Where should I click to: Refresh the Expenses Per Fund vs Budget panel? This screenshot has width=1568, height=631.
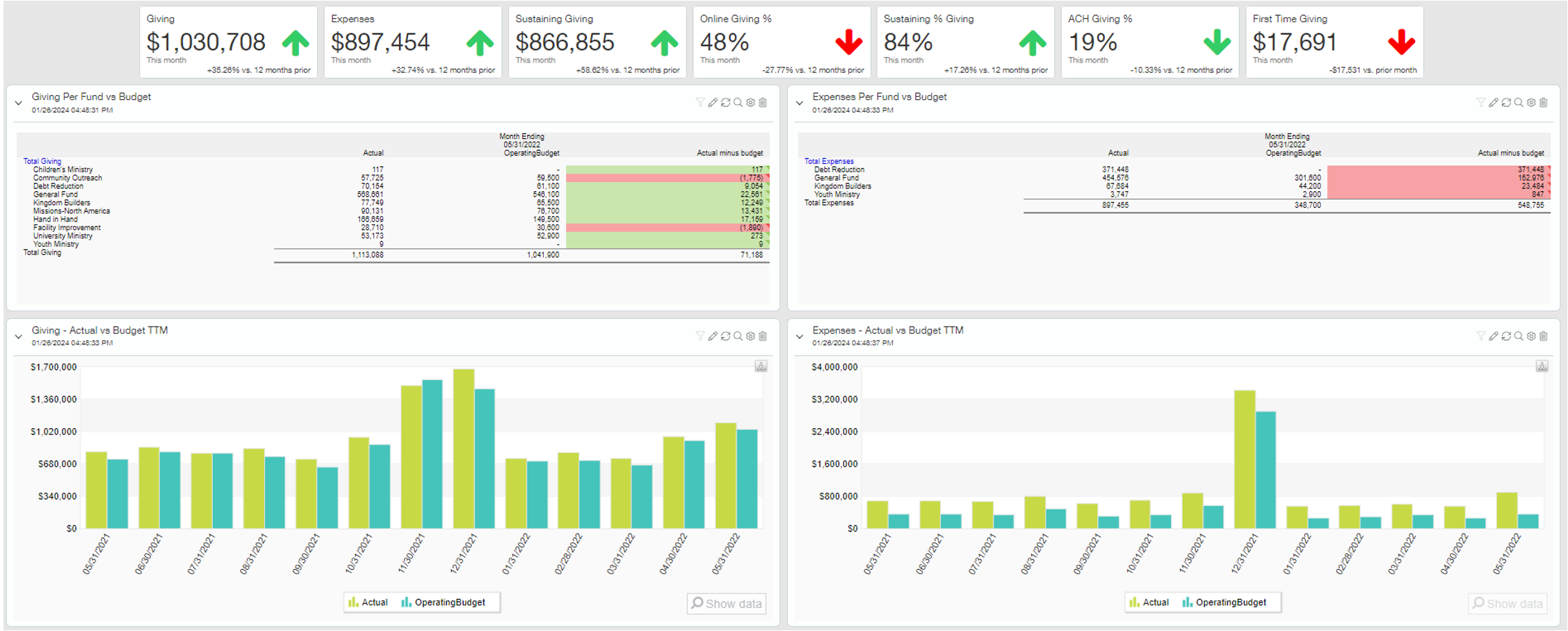(x=1506, y=103)
